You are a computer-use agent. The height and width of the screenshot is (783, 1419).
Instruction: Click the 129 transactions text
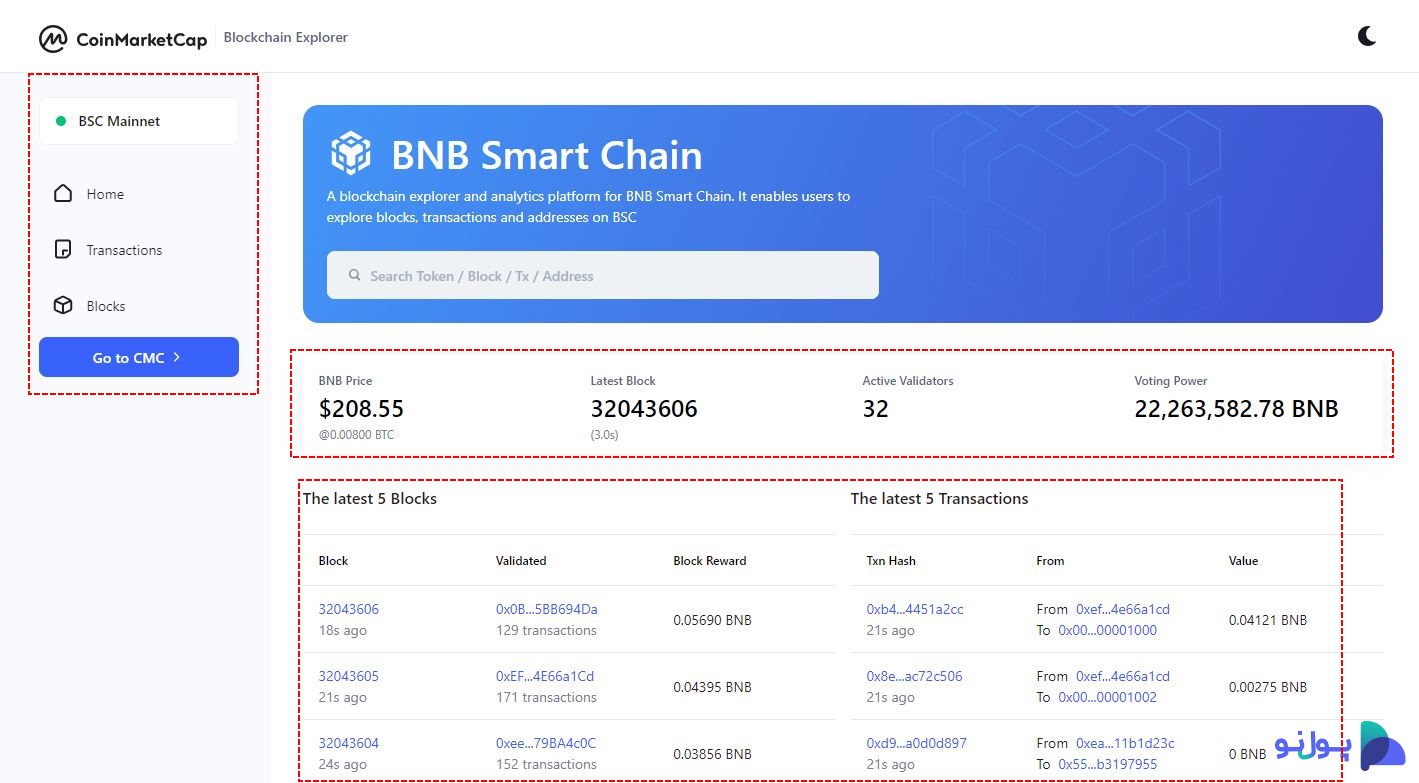(546, 630)
